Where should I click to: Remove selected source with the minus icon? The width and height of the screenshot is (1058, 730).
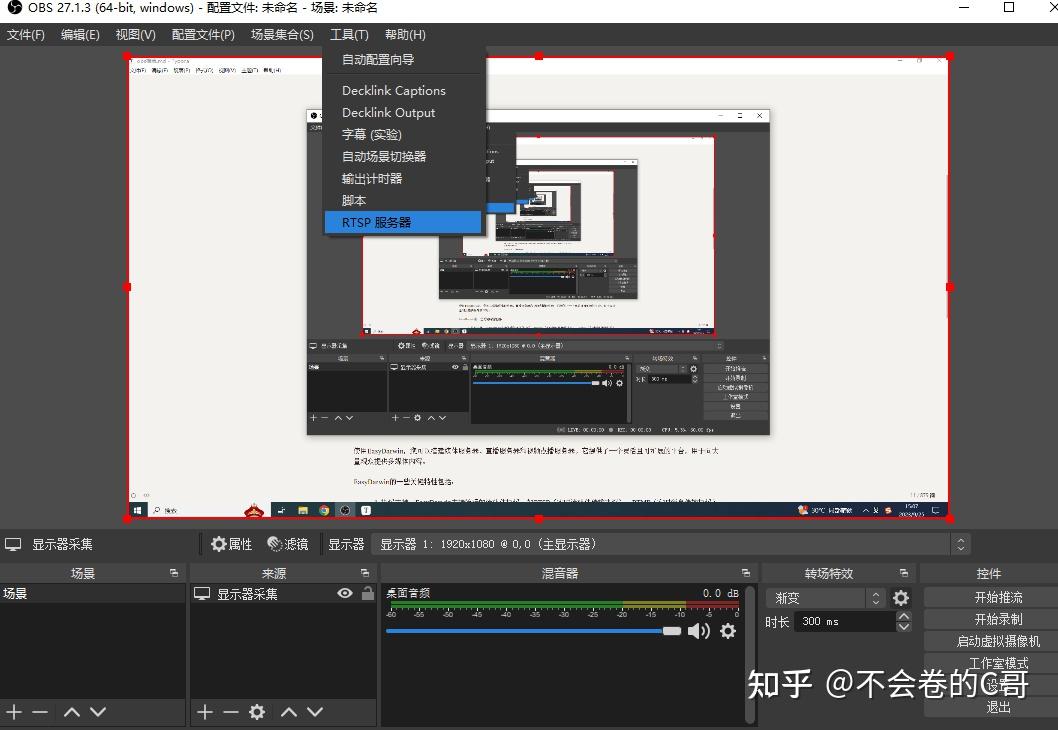(230, 712)
